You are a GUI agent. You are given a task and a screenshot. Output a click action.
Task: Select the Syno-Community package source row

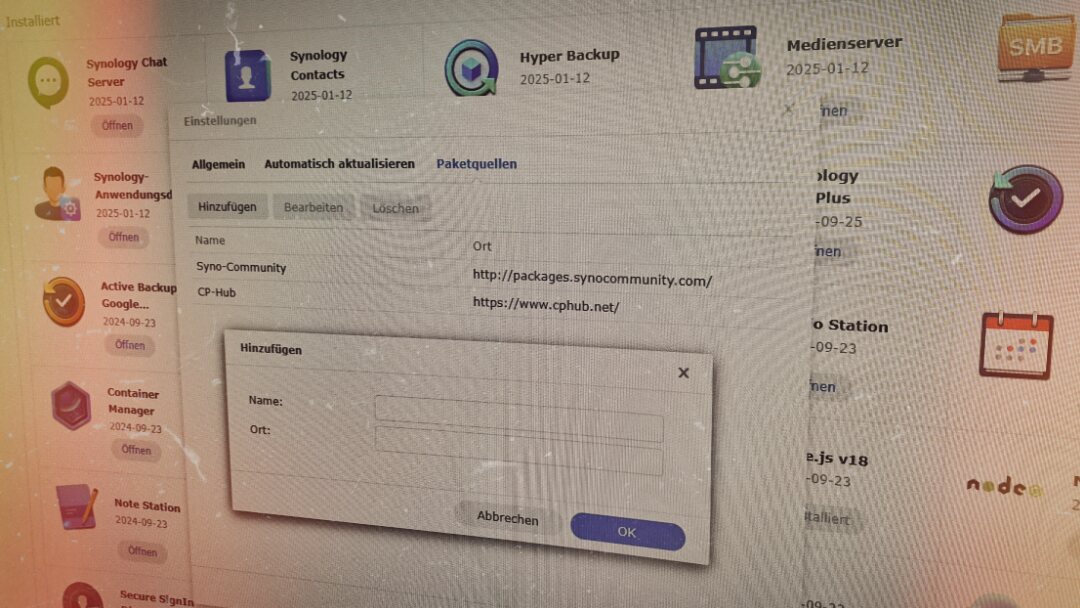[x=243, y=268]
